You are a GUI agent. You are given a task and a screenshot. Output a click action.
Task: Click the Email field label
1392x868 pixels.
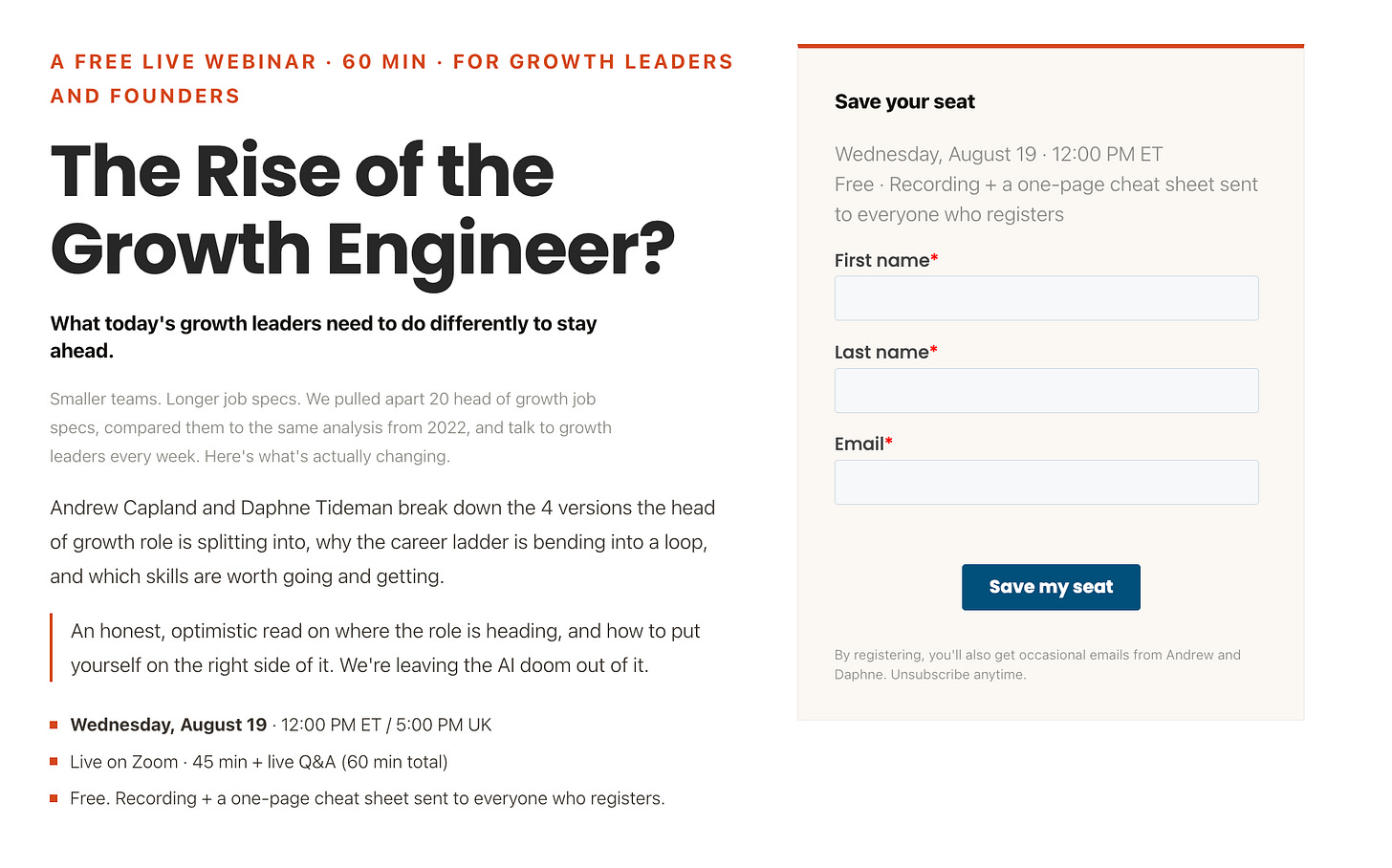[859, 444]
